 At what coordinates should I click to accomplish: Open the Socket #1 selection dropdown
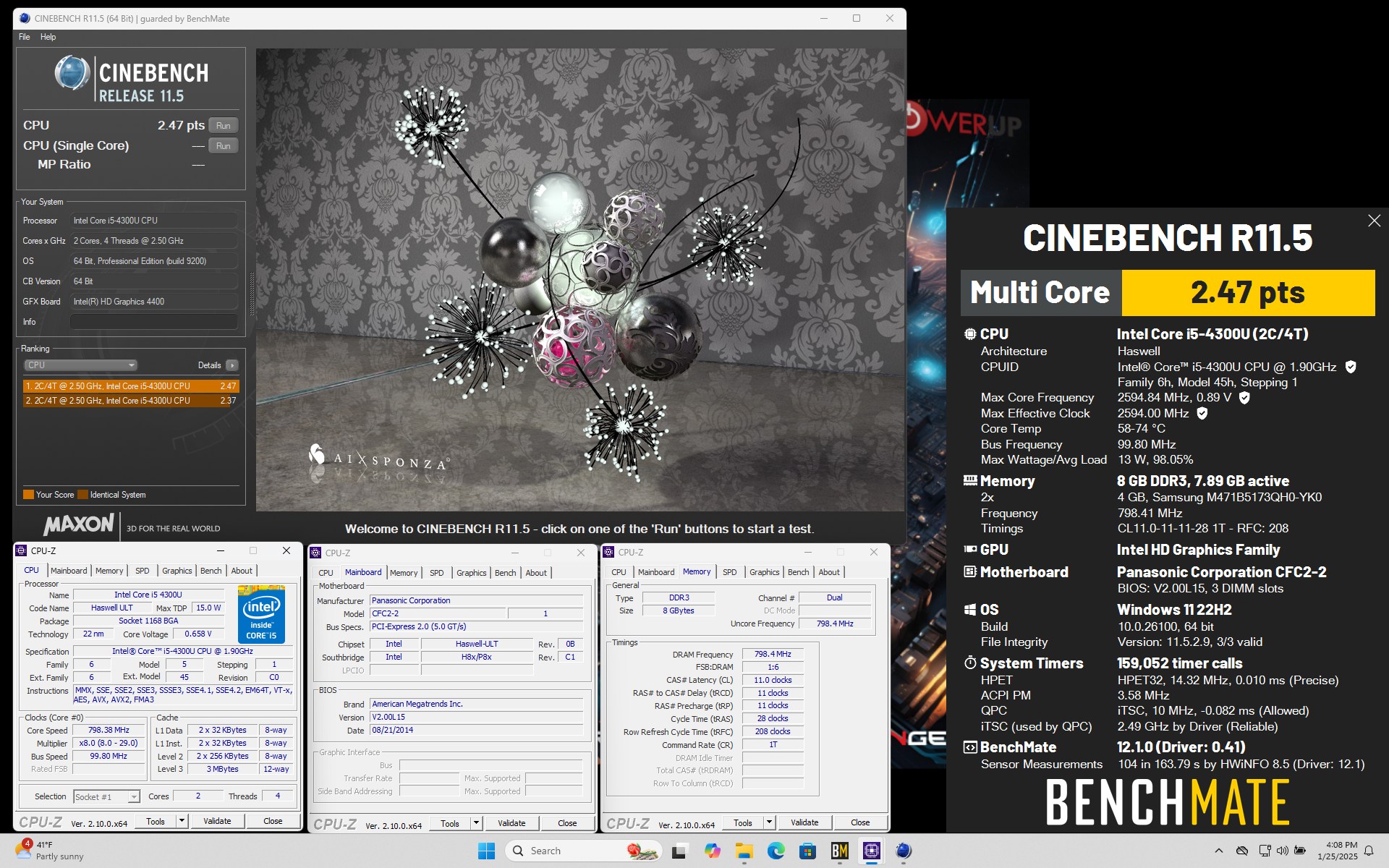(x=106, y=796)
